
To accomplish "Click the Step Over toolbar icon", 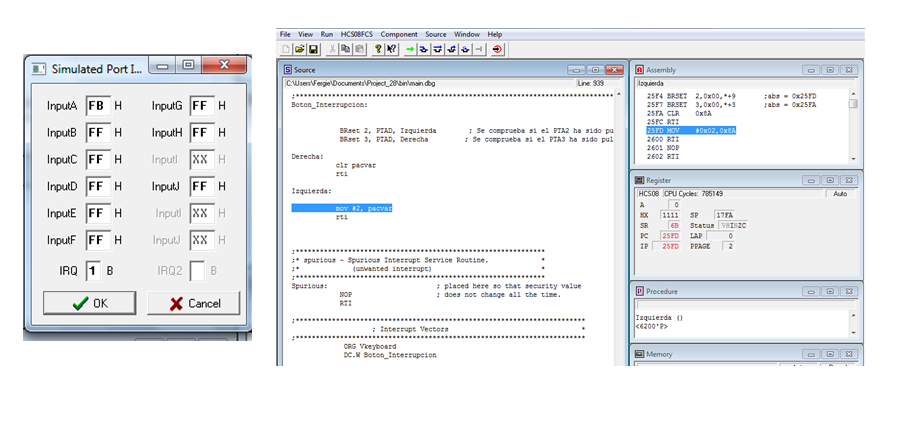I will click(x=438, y=48).
